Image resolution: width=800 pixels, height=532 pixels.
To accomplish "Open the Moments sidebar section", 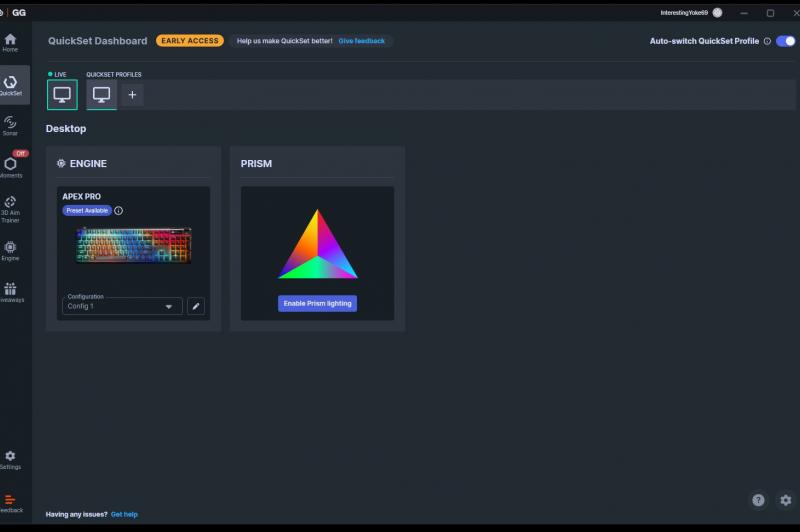I will (10, 167).
